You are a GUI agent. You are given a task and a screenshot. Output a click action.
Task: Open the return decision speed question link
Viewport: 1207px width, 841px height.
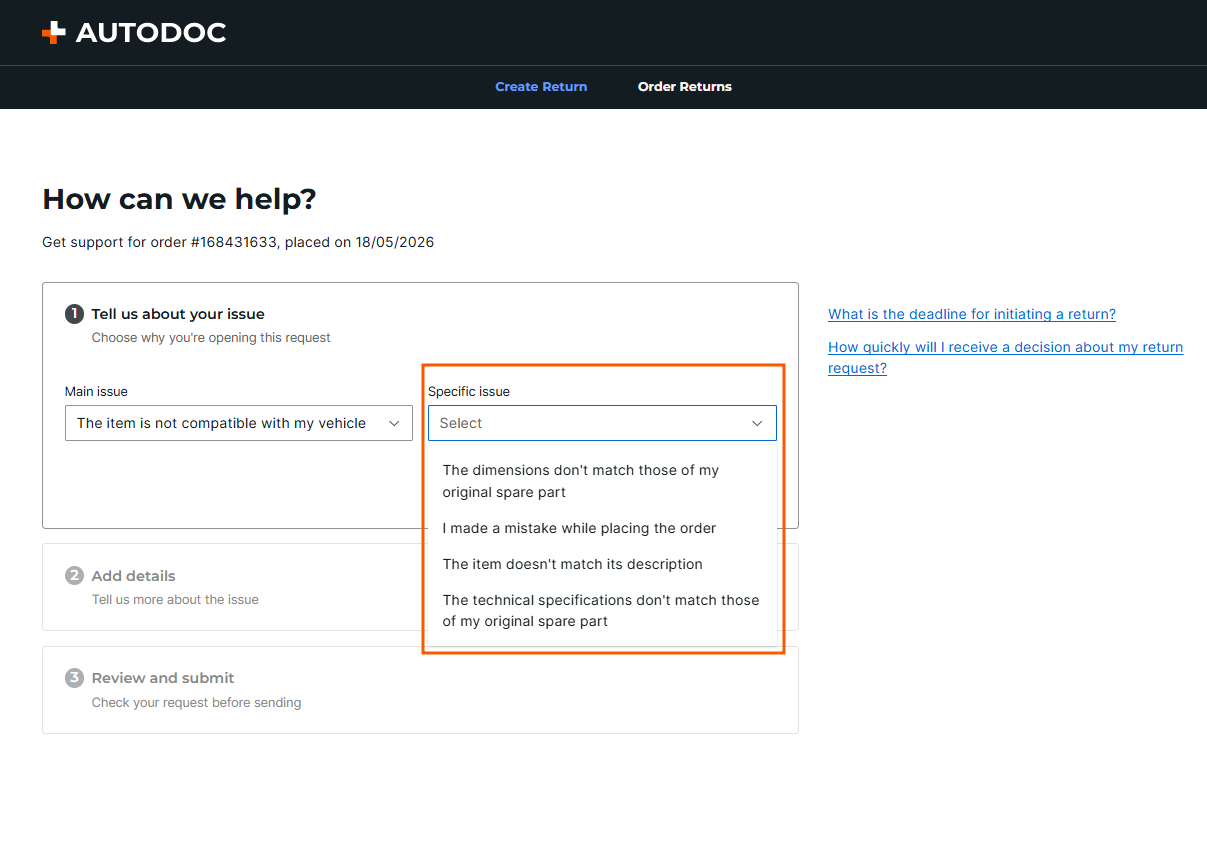1005,358
